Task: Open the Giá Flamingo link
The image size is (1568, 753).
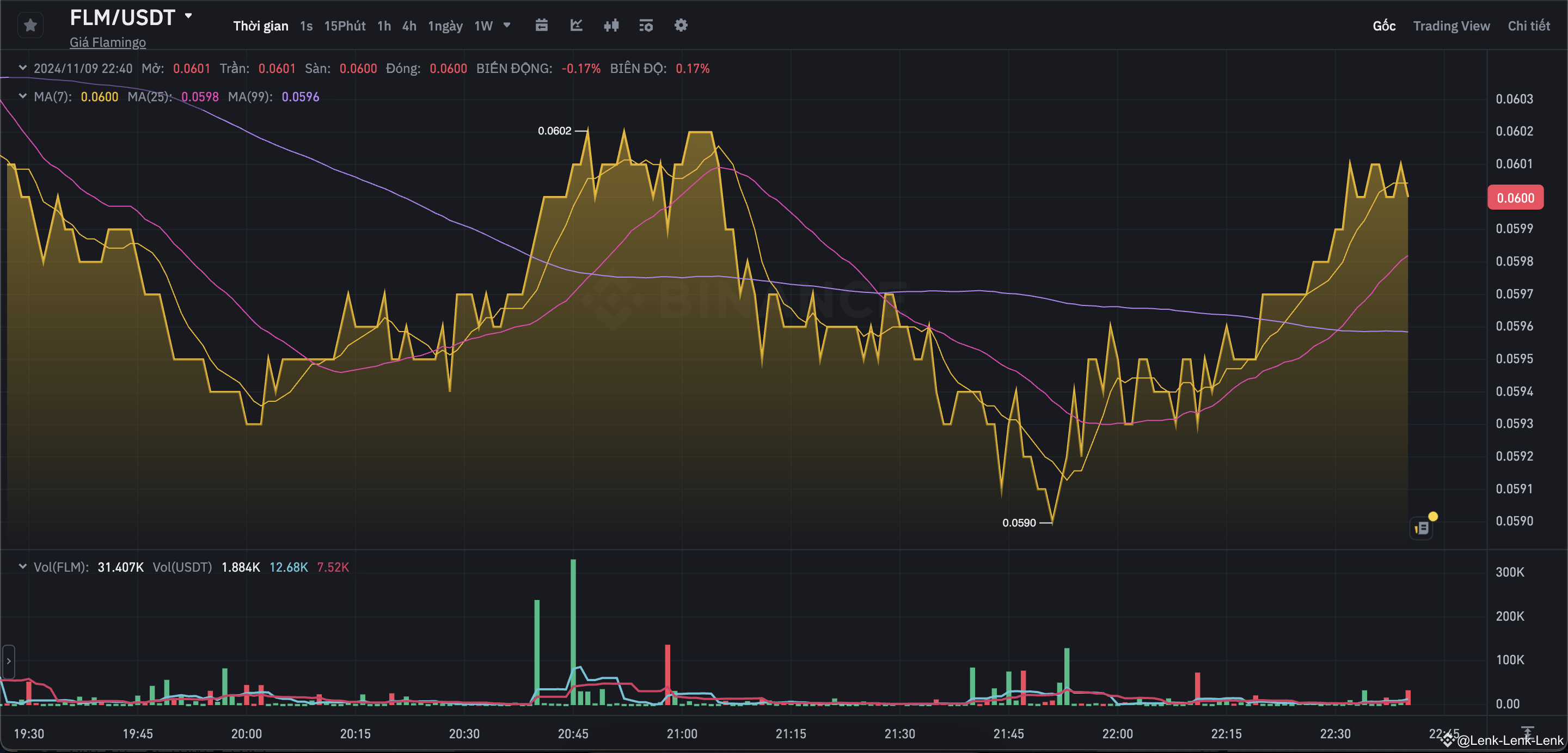Action: coord(107,42)
